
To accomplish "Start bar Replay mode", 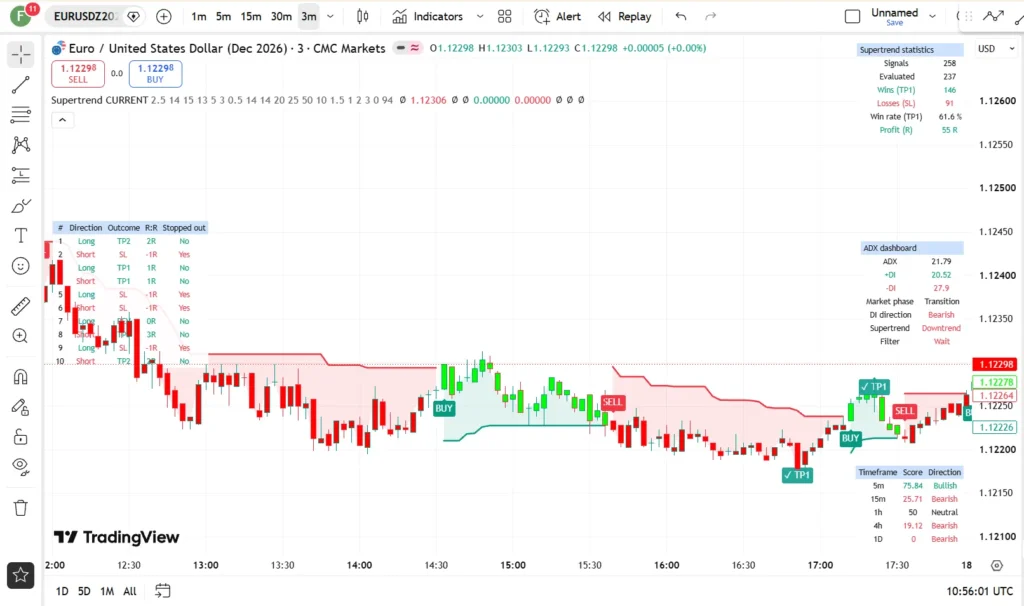I will [625, 17].
